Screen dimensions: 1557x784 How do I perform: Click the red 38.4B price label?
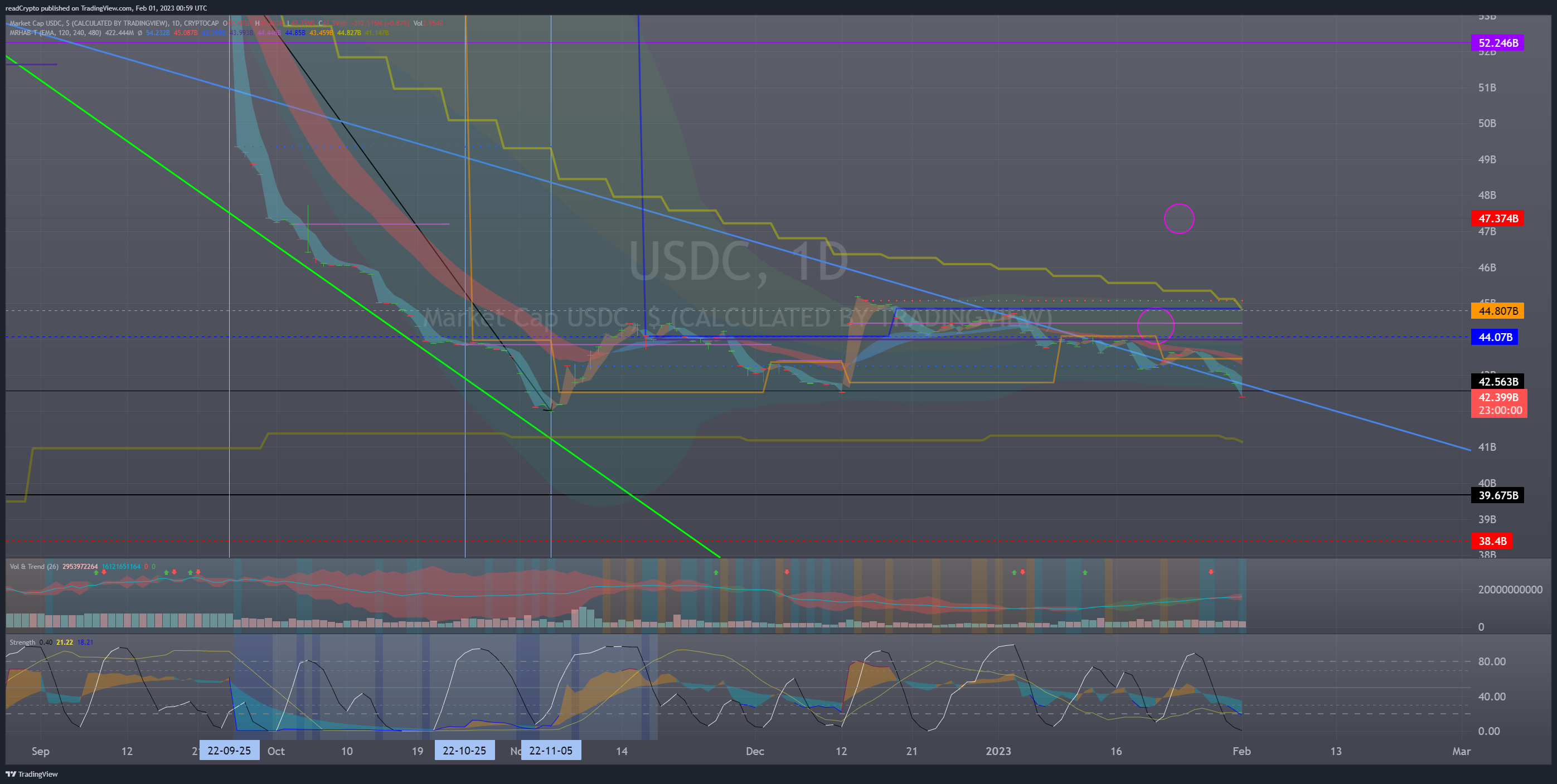pyautogui.click(x=1491, y=541)
